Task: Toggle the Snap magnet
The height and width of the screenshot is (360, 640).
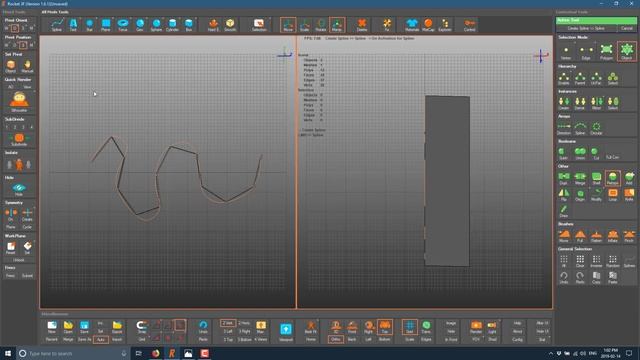Action: point(142,328)
